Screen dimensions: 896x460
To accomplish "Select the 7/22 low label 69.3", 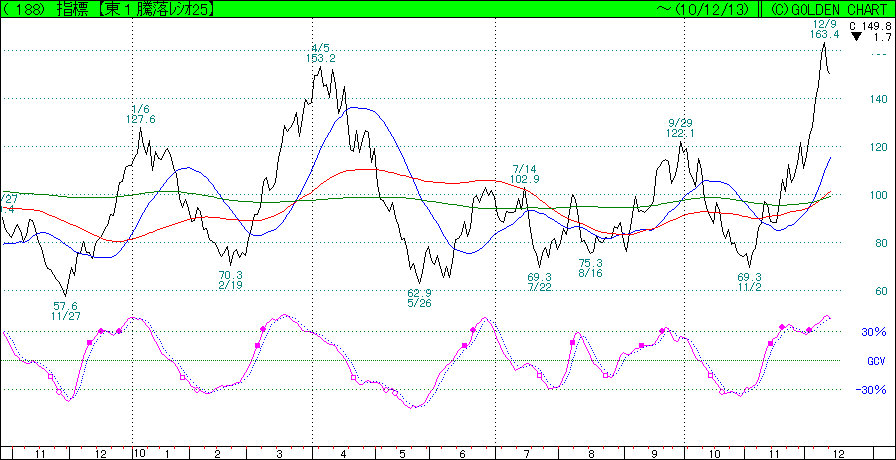I will click(540, 277).
